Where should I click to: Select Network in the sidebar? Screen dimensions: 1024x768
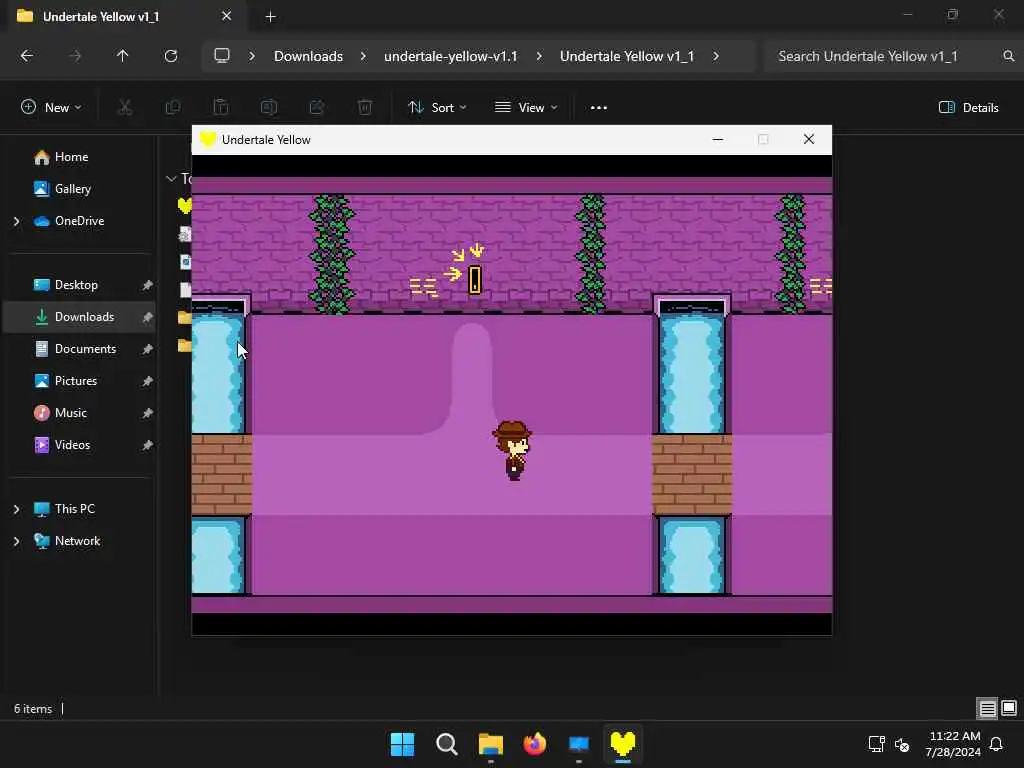[77, 541]
